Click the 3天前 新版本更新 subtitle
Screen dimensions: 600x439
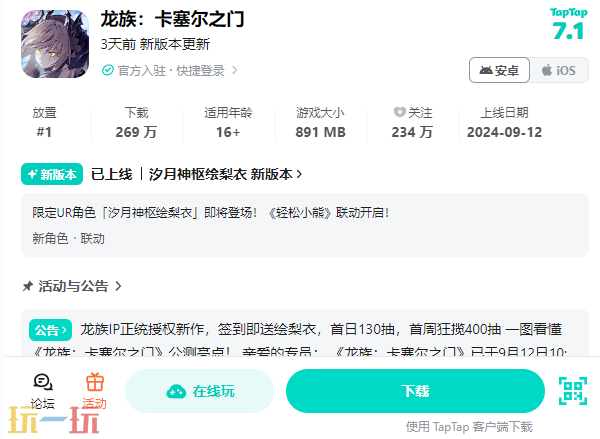(x=155, y=44)
